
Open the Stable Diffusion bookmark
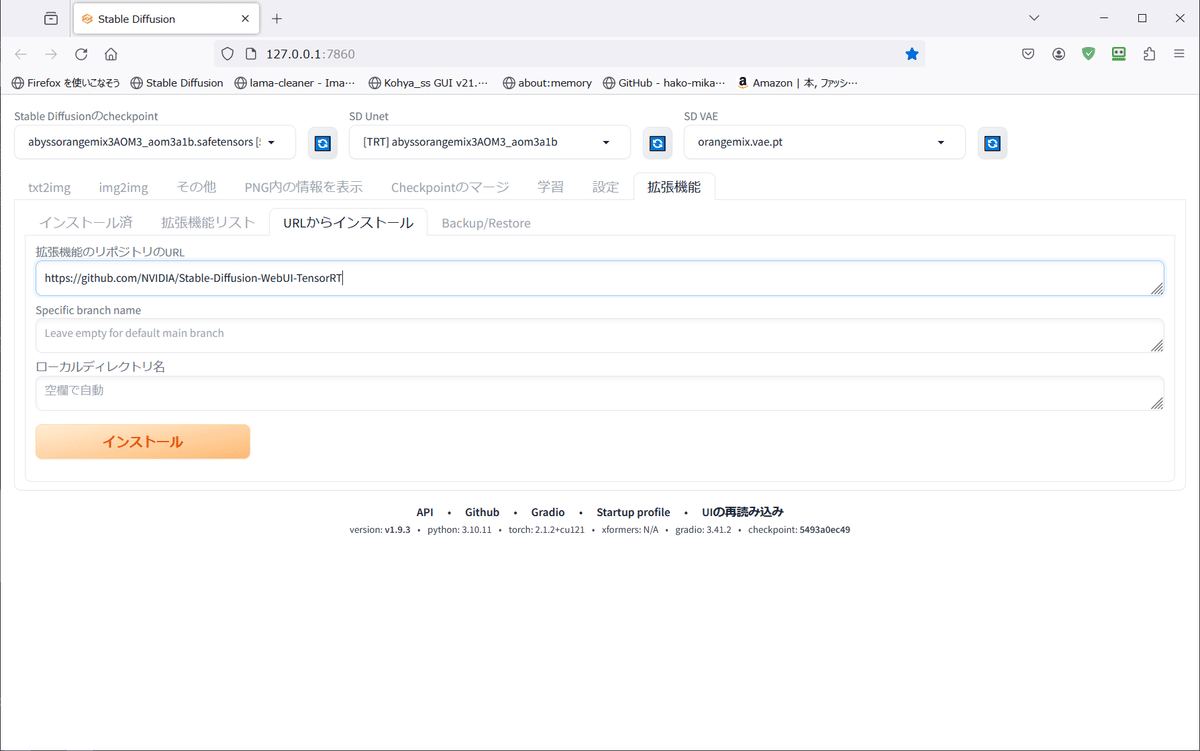click(x=177, y=83)
